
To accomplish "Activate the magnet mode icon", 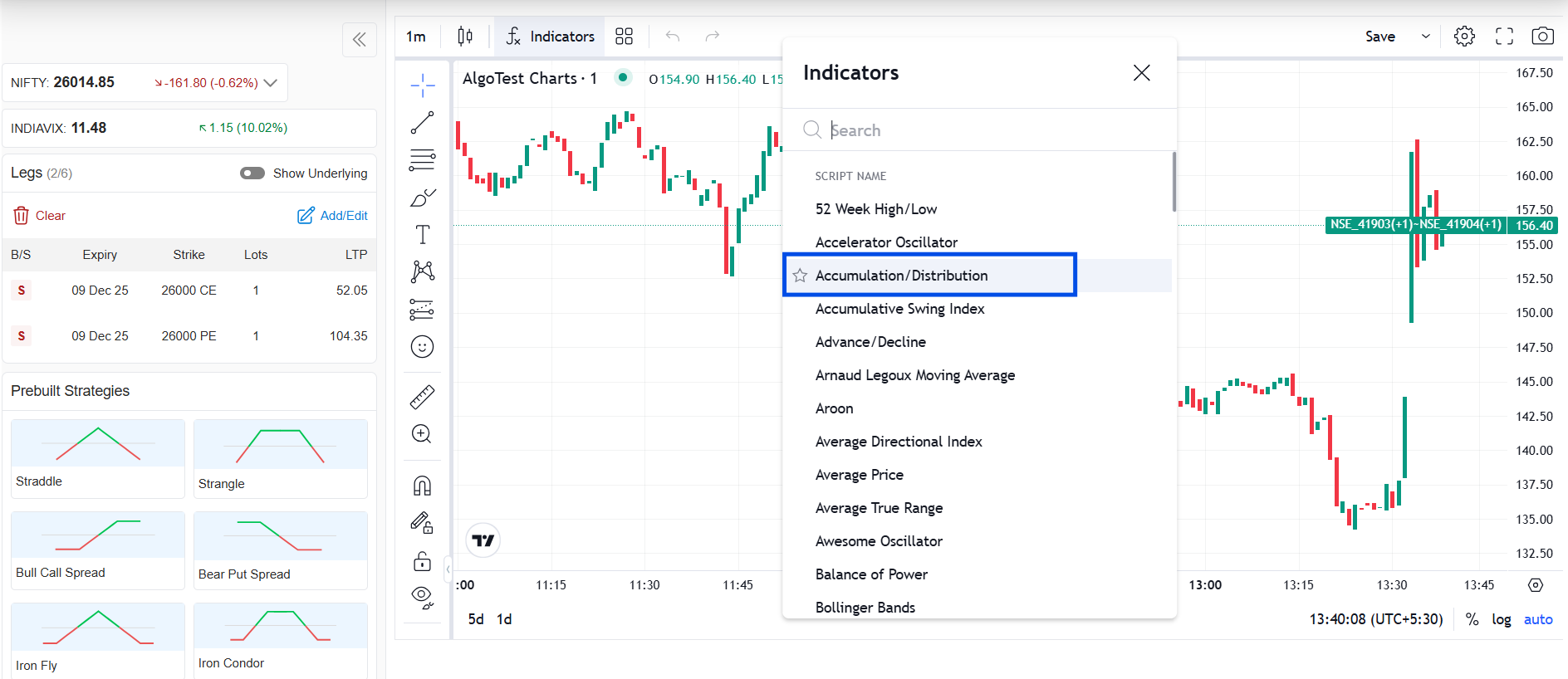I will pyautogui.click(x=422, y=486).
